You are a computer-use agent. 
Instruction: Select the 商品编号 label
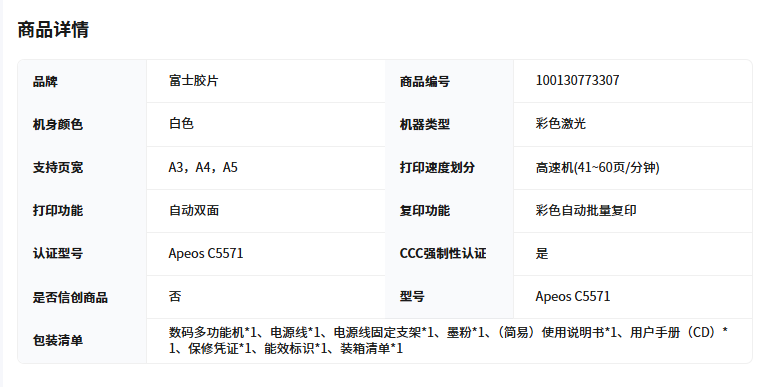425,81
